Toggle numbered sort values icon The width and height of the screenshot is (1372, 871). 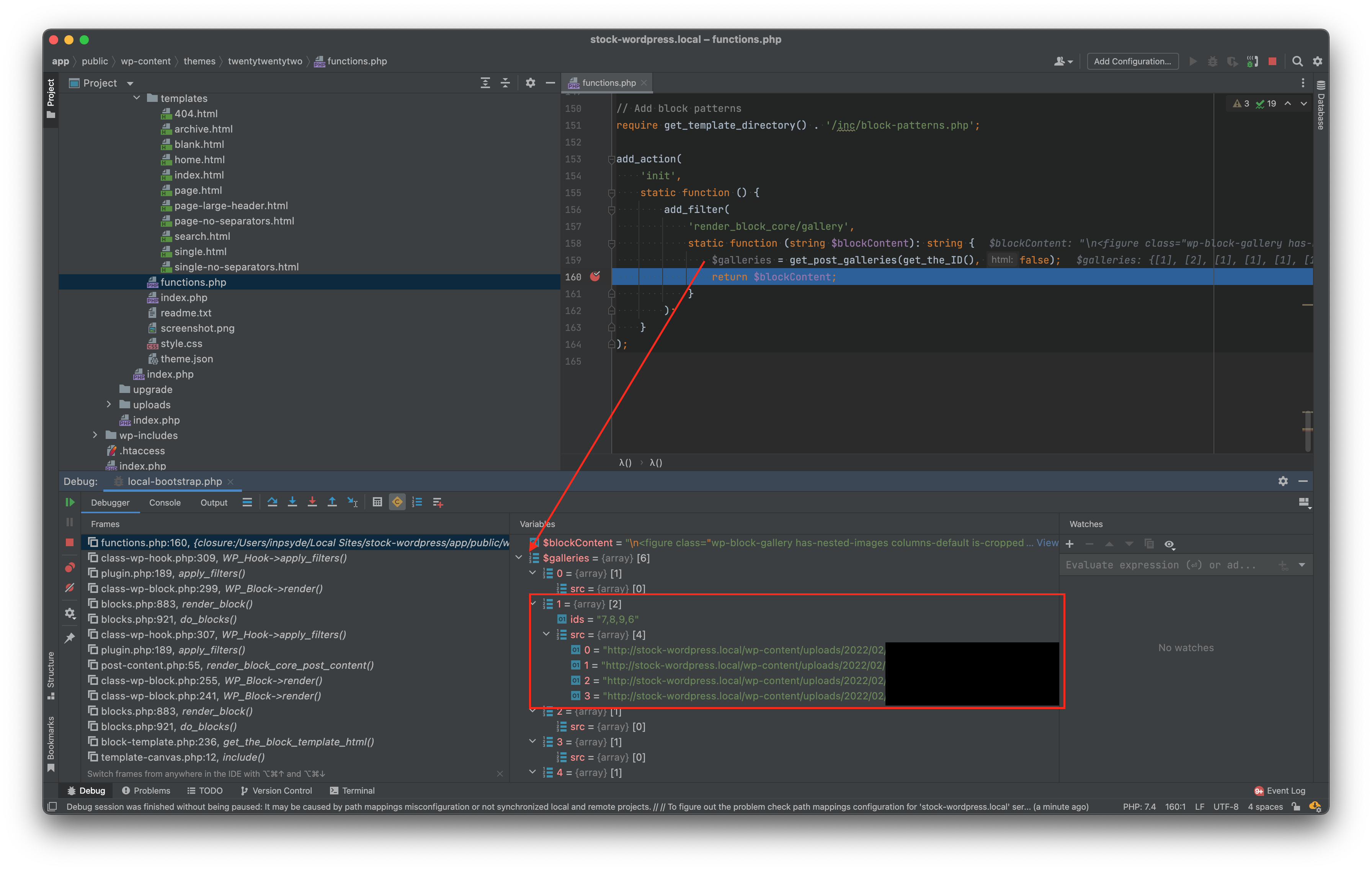[417, 502]
